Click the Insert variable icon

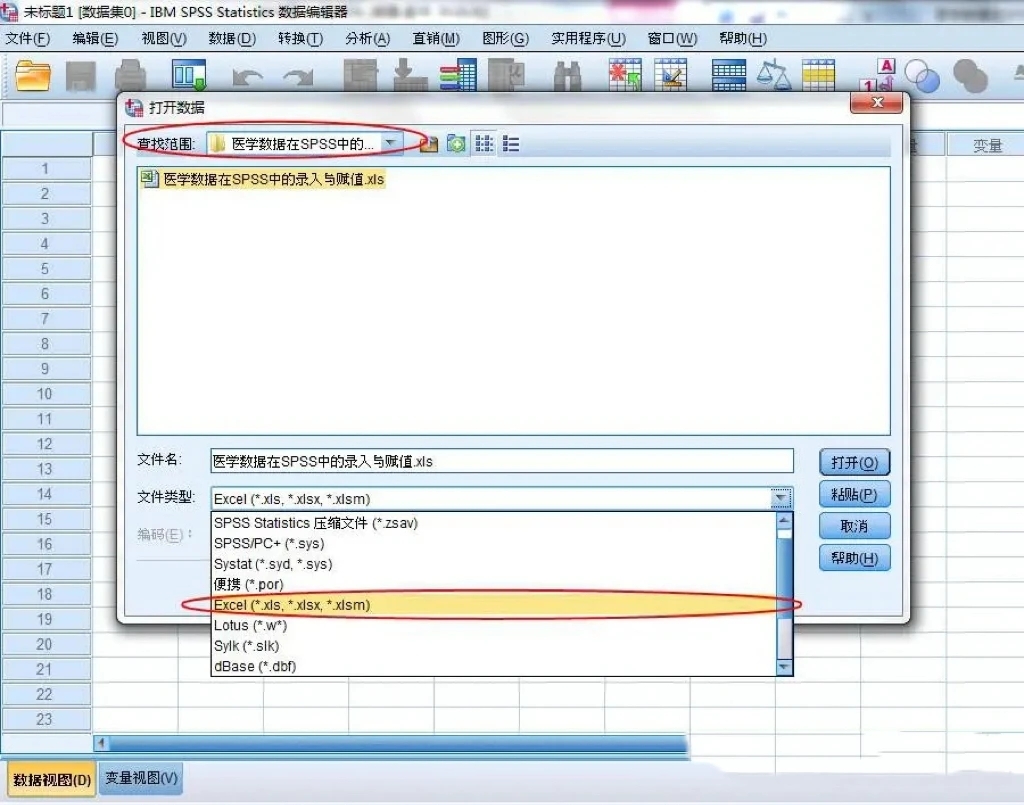[671, 75]
